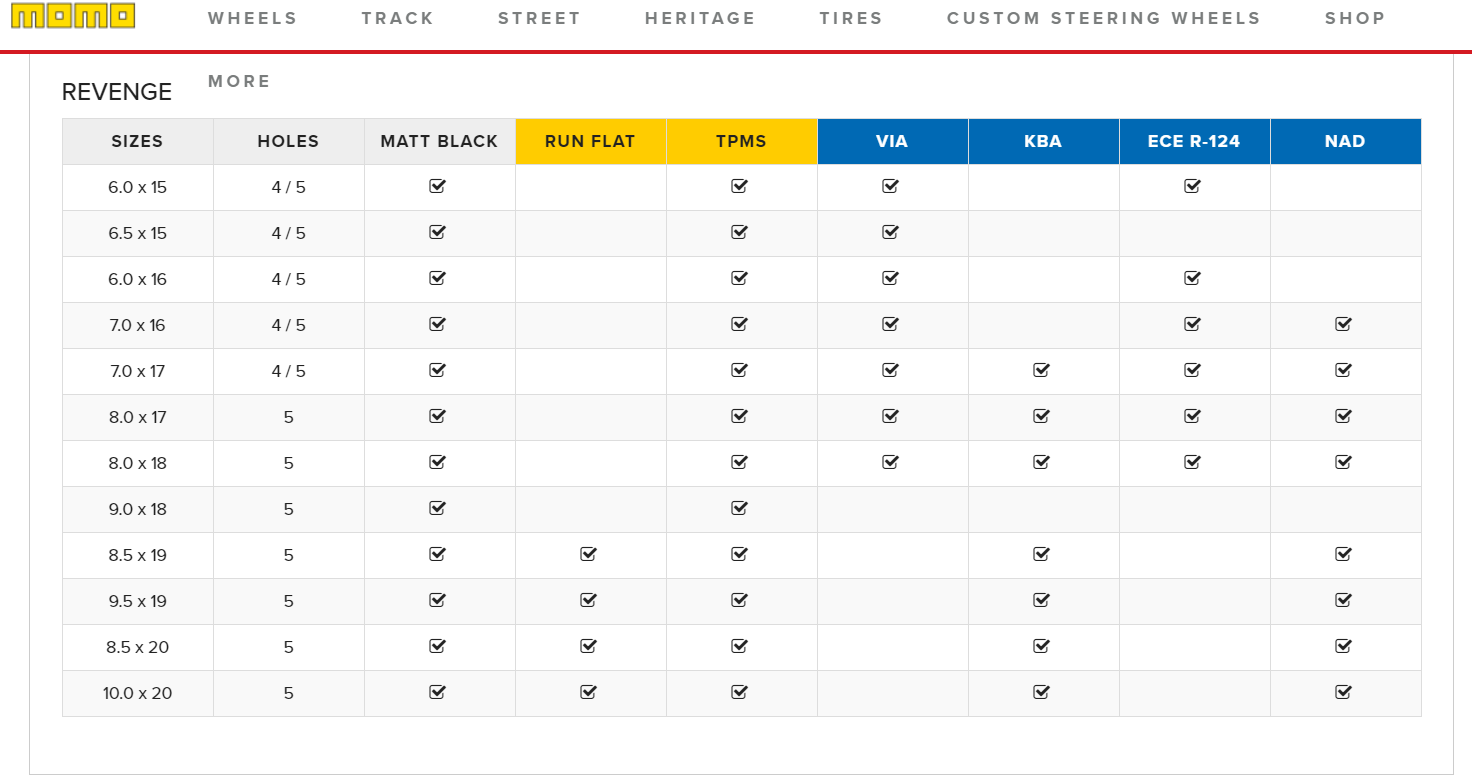The image size is (1472, 782).
Task: Open the More menu item
Action: [x=239, y=81]
